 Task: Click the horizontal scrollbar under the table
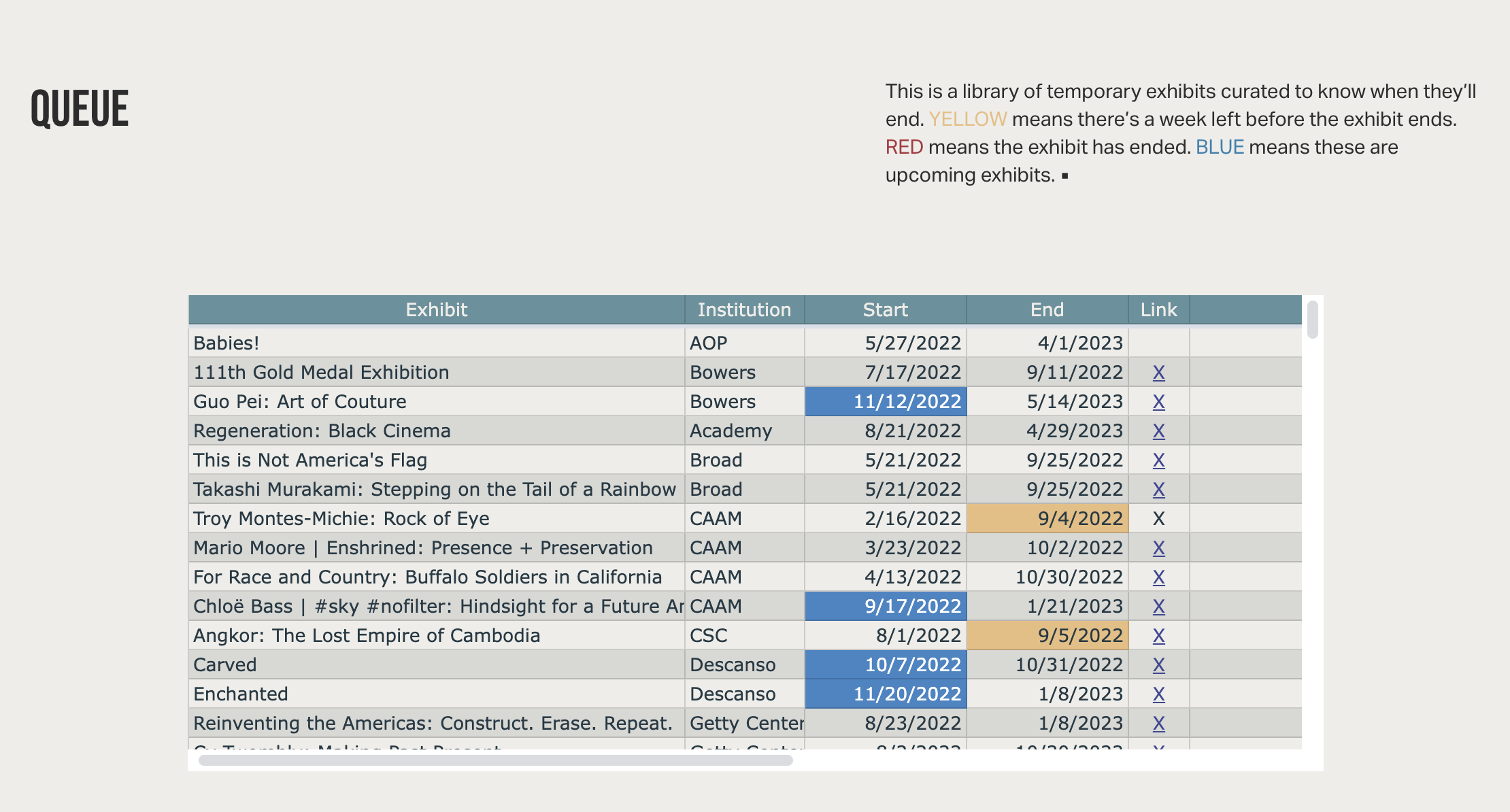click(495, 760)
